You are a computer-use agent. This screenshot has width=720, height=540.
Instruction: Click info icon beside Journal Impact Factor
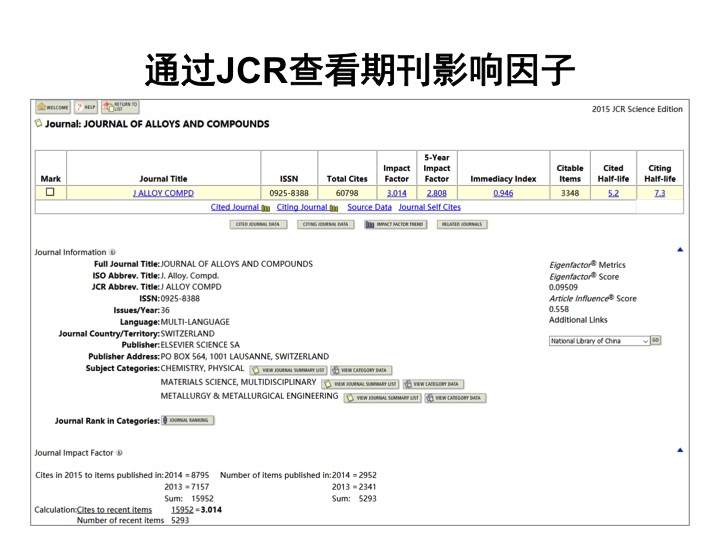click(119, 453)
